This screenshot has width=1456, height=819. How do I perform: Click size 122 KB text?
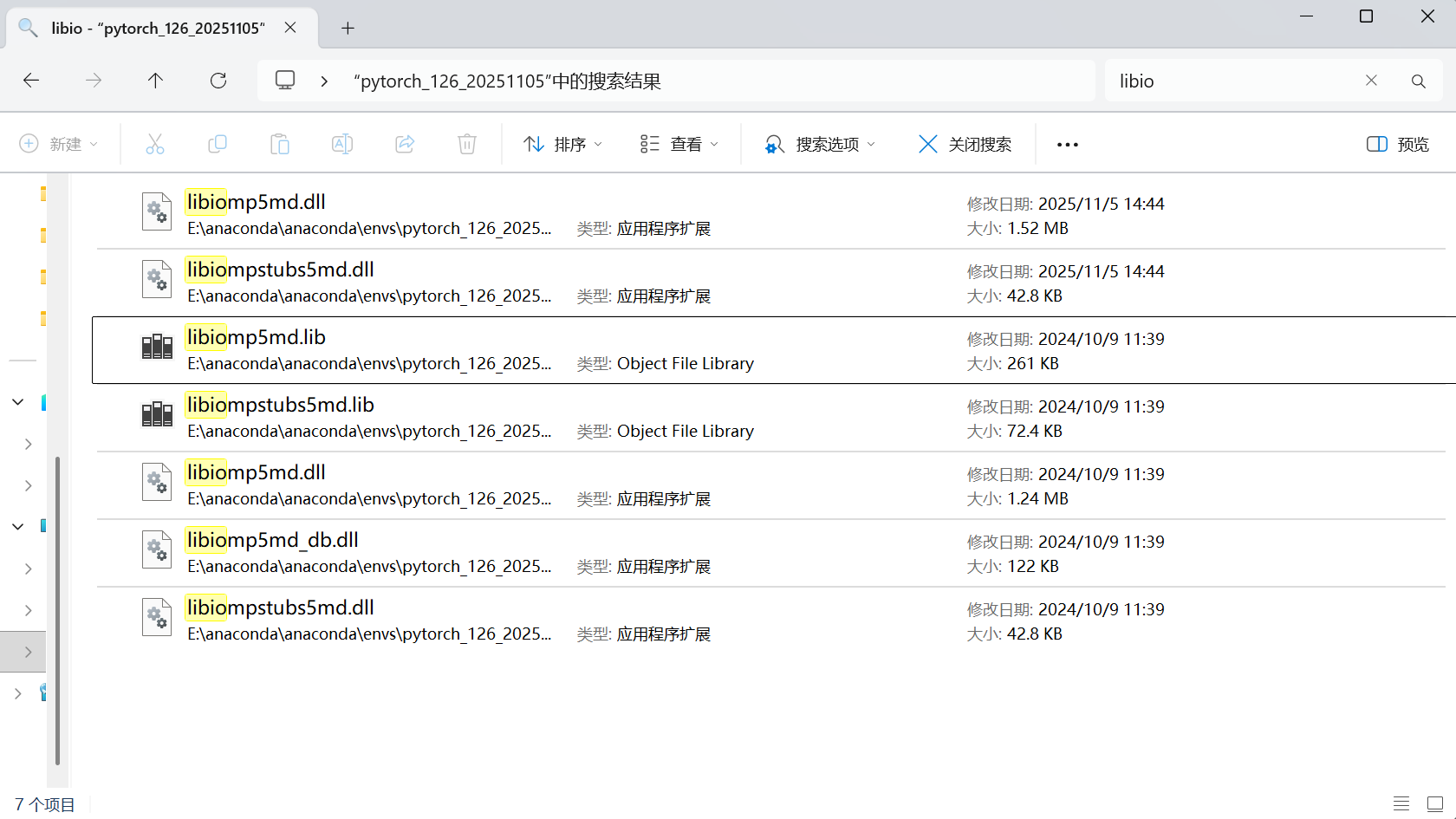[x=1033, y=566]
